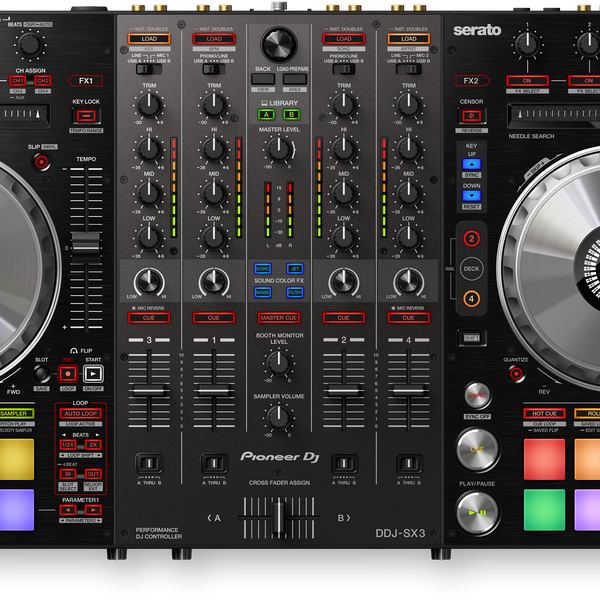Flip channel 2 crossfader assign switch

[344, 463]
